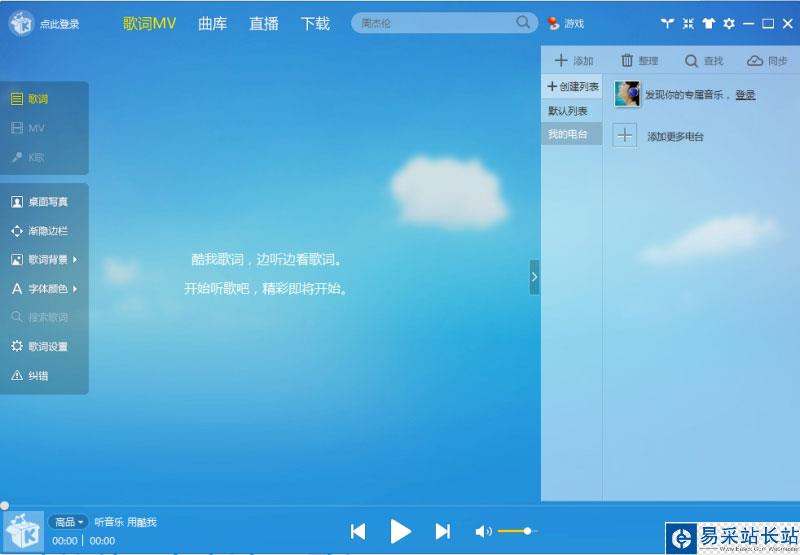Collapse the right playlist panel with chevron
The height and width of the screenshot is (555, 800).
(534, 277)
